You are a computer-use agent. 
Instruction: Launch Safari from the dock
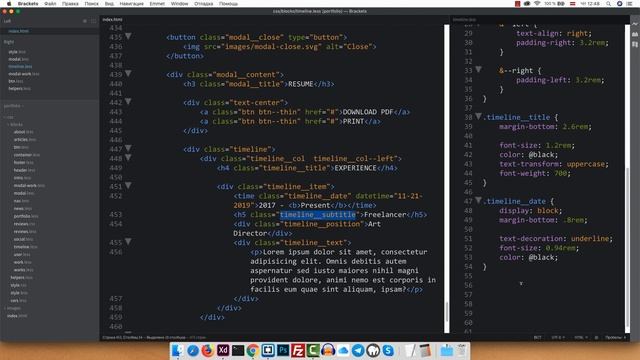pos(193,350)
